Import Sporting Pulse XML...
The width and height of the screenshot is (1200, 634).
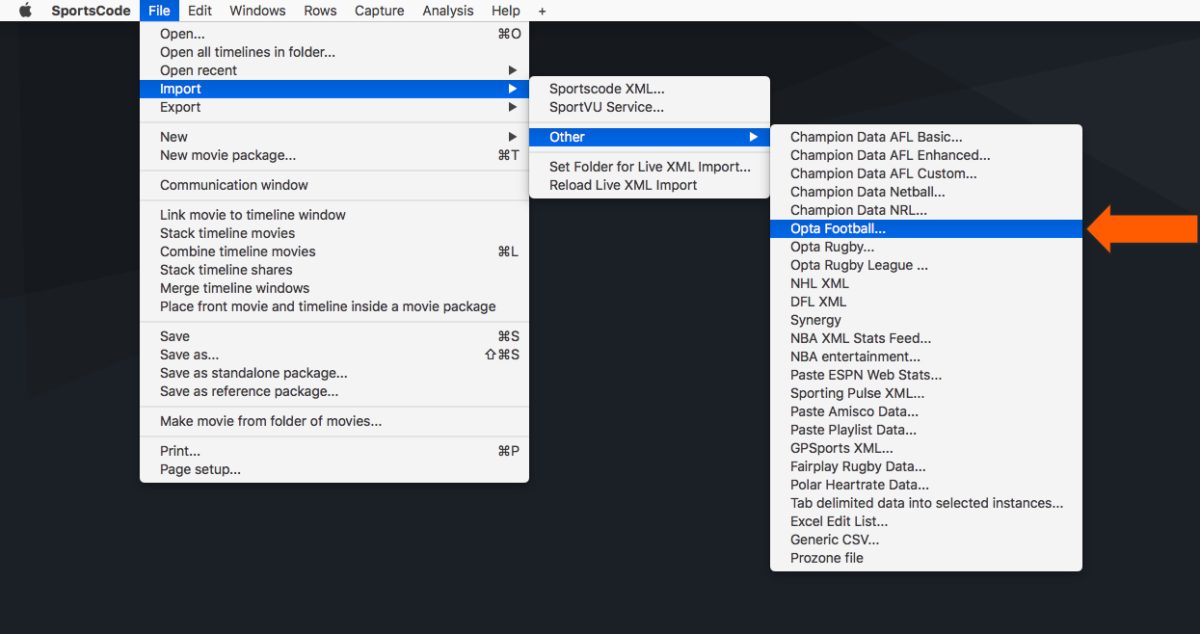(x=926, y=393)
